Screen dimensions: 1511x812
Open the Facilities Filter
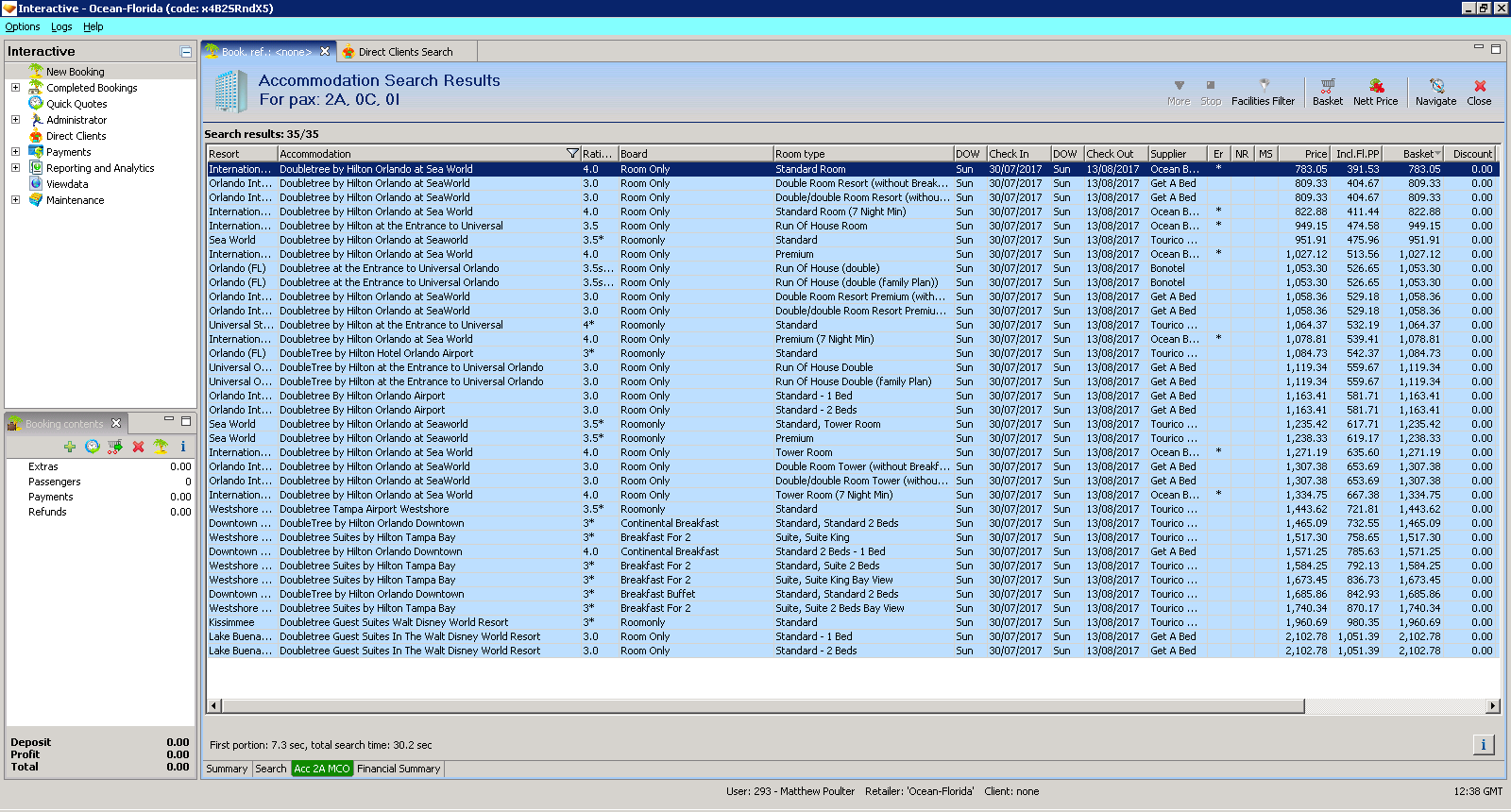(x=1263, y=93)
